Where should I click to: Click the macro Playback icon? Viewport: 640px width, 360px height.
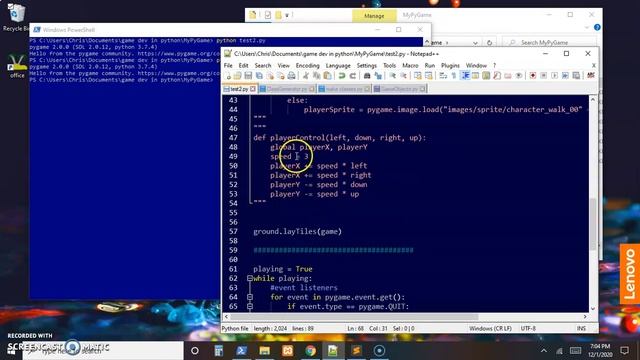click(554, 76)
